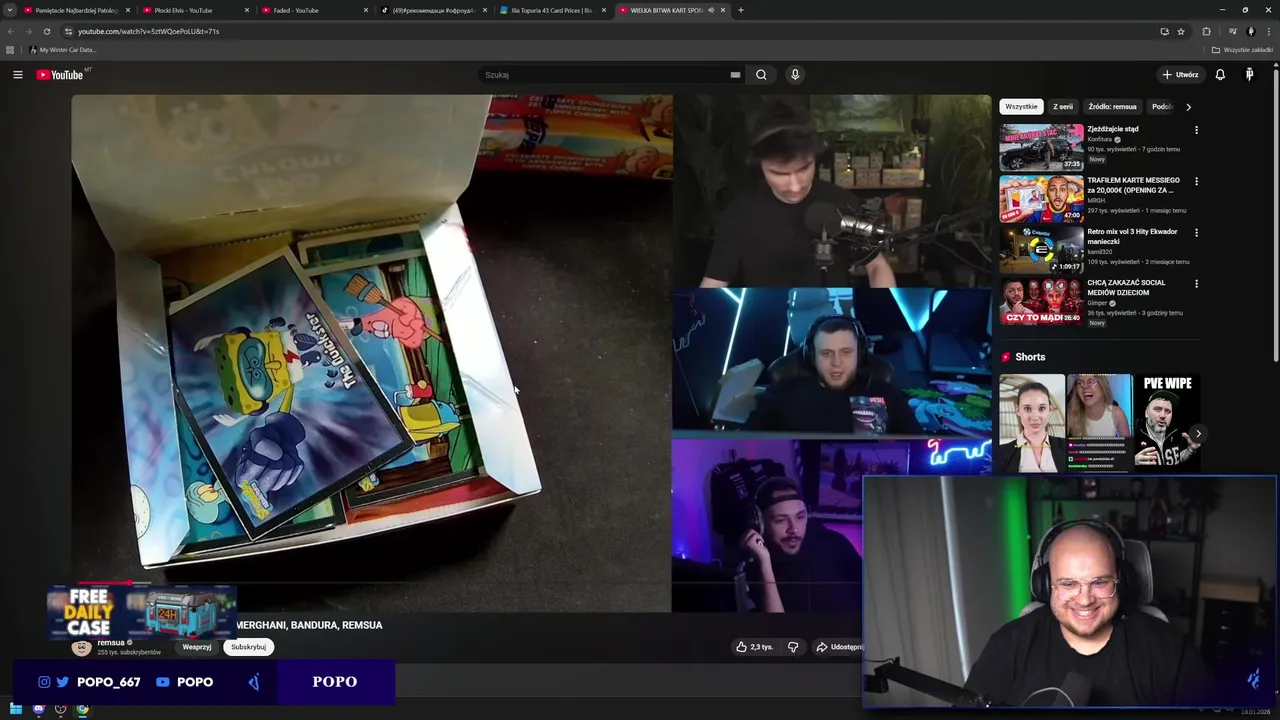Open the on-screen keyboard in search box
The width and height of the screenshot is (1280, 720).
(x=735, y=75)
